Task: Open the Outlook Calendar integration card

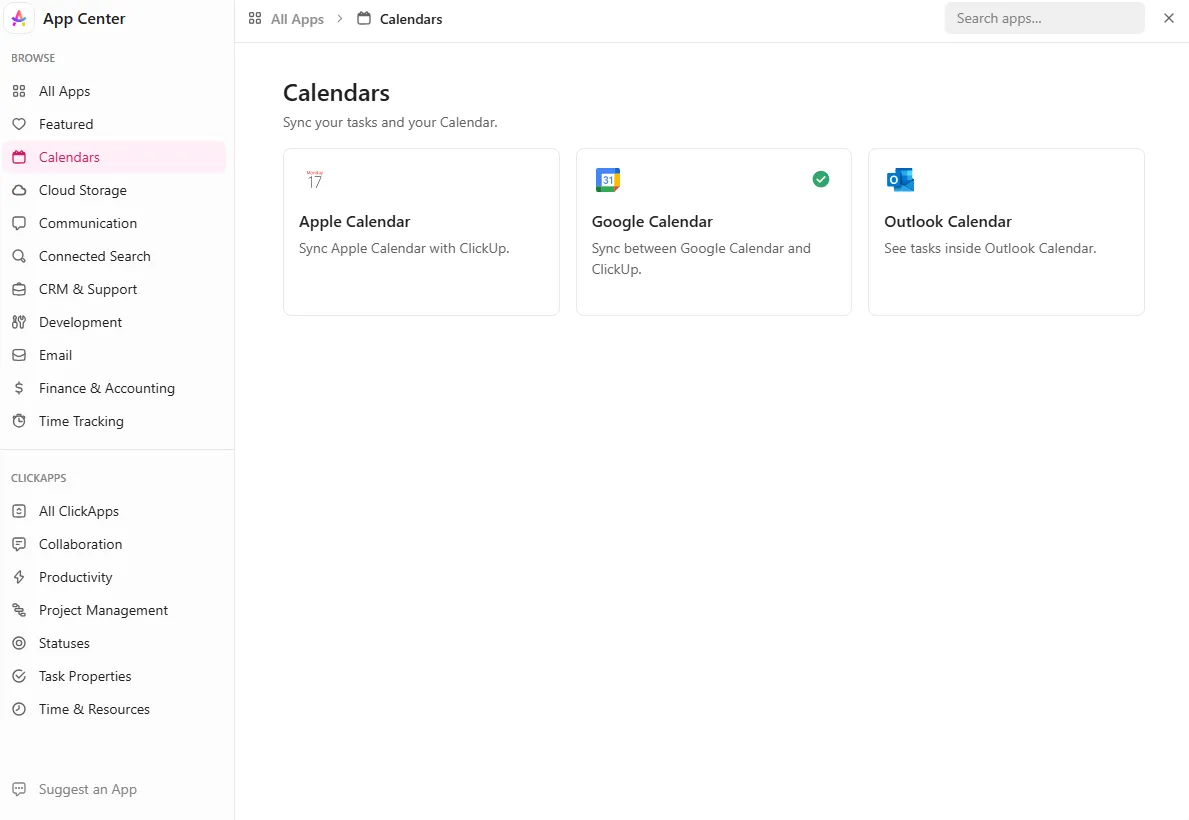Action: coord(1005,232)
